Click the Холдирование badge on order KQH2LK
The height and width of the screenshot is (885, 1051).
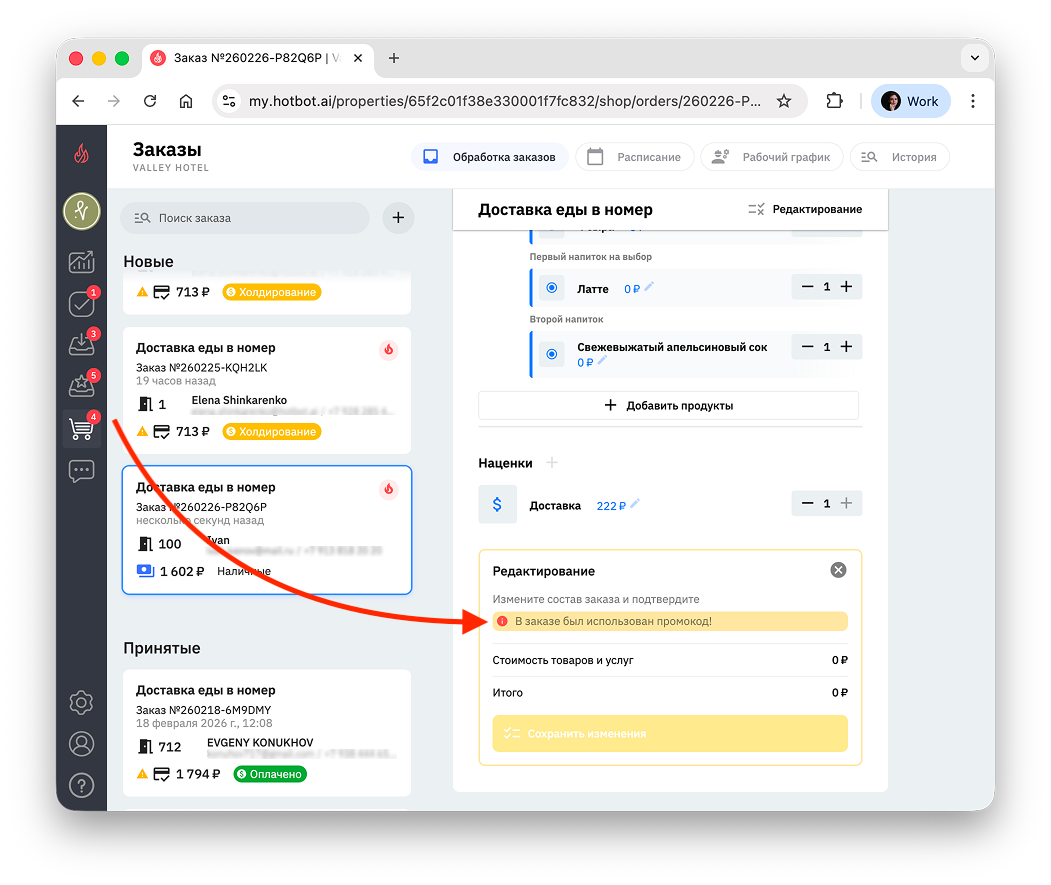[271, 432]
